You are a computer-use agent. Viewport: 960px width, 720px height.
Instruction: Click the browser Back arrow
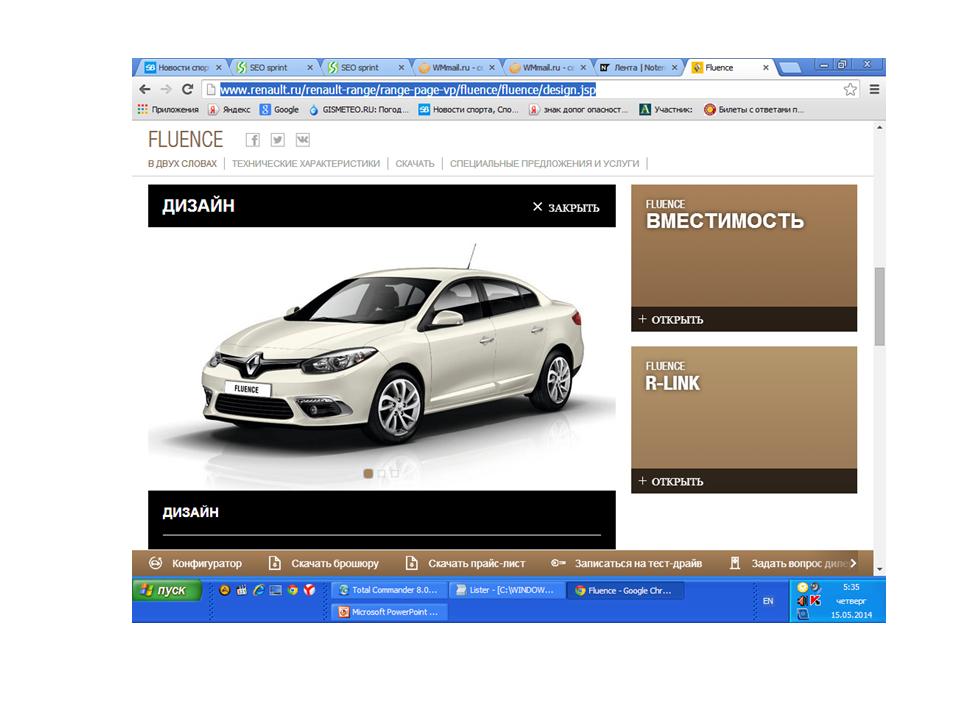(x=144, y=89)
